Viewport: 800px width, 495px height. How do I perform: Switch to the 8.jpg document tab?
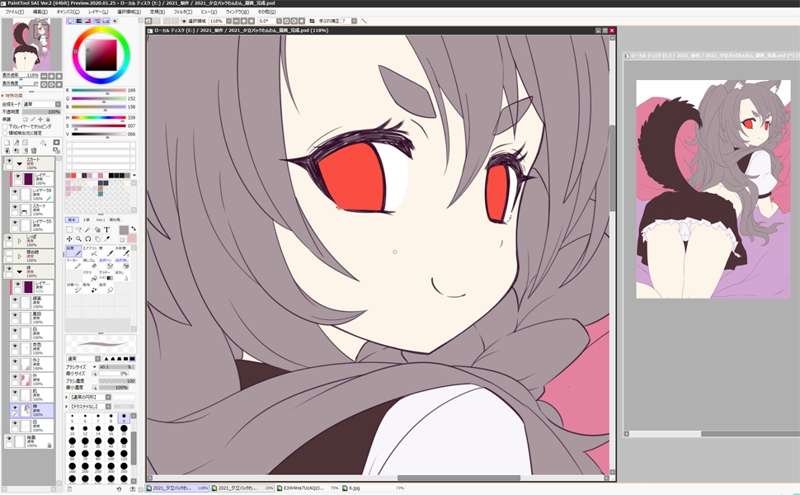tap(353, 489)
